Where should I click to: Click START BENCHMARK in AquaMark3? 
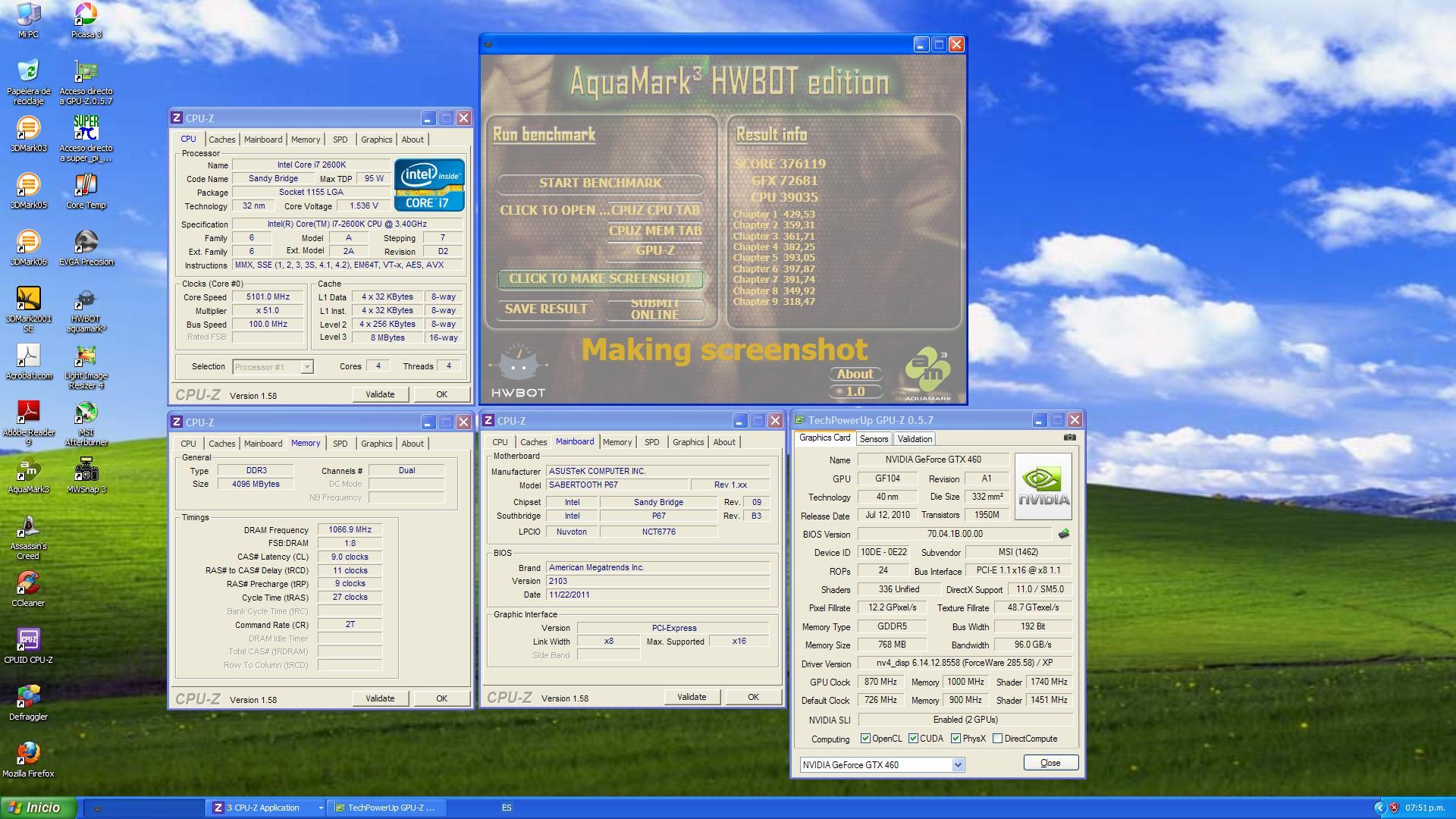tap(601, 184)
